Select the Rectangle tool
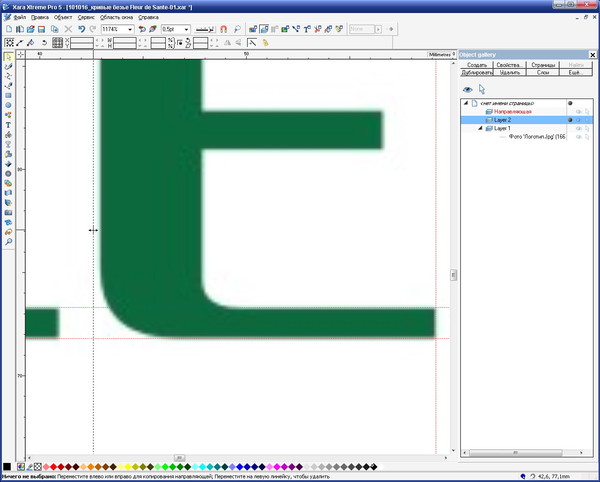 point(8,96)
